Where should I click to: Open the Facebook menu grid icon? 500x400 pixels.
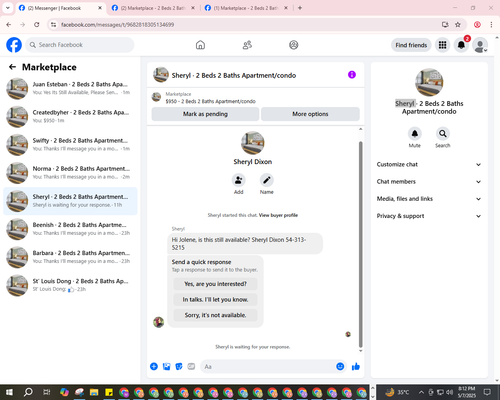coord(442,45)
